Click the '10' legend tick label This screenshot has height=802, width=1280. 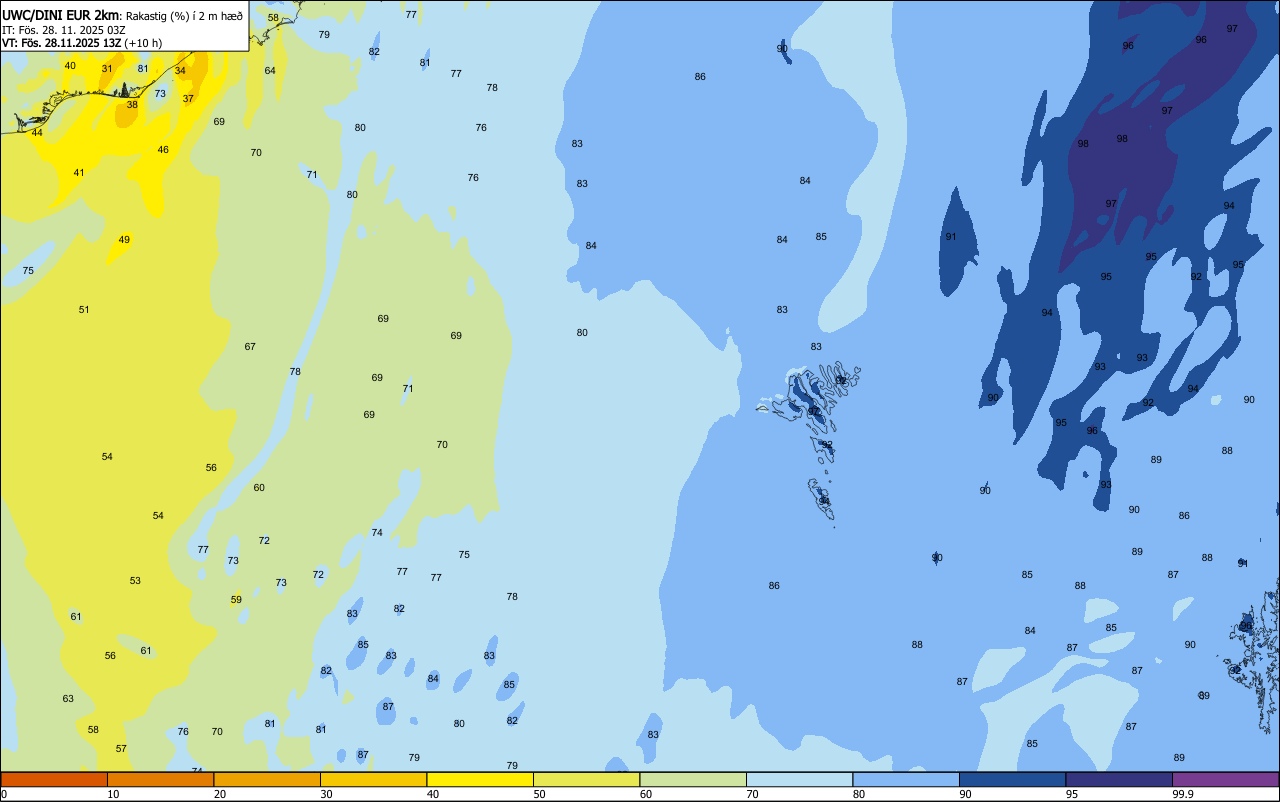pos(113,794)
